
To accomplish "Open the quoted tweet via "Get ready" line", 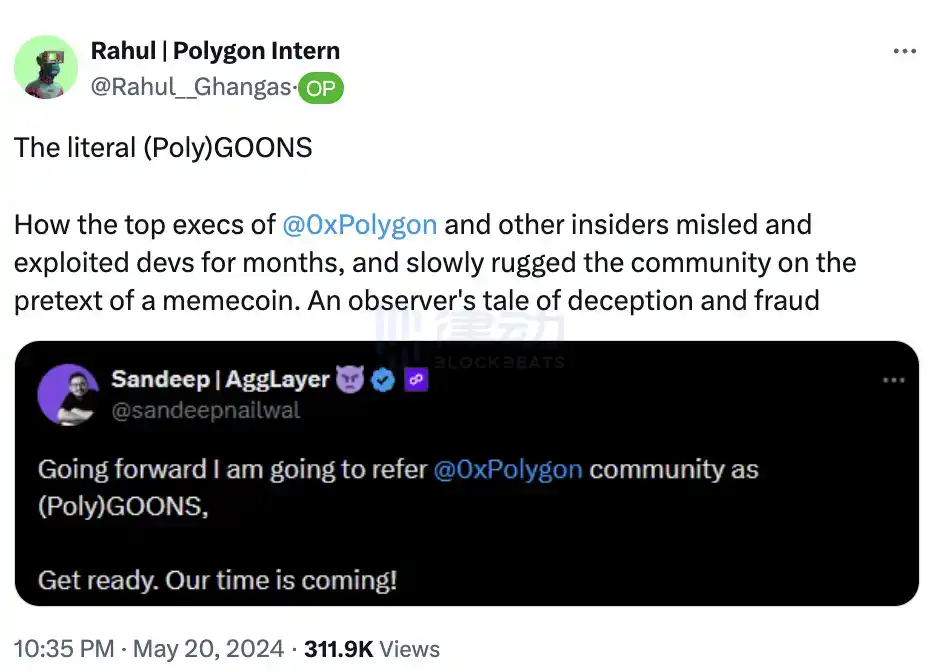I will tap(217, 579).
